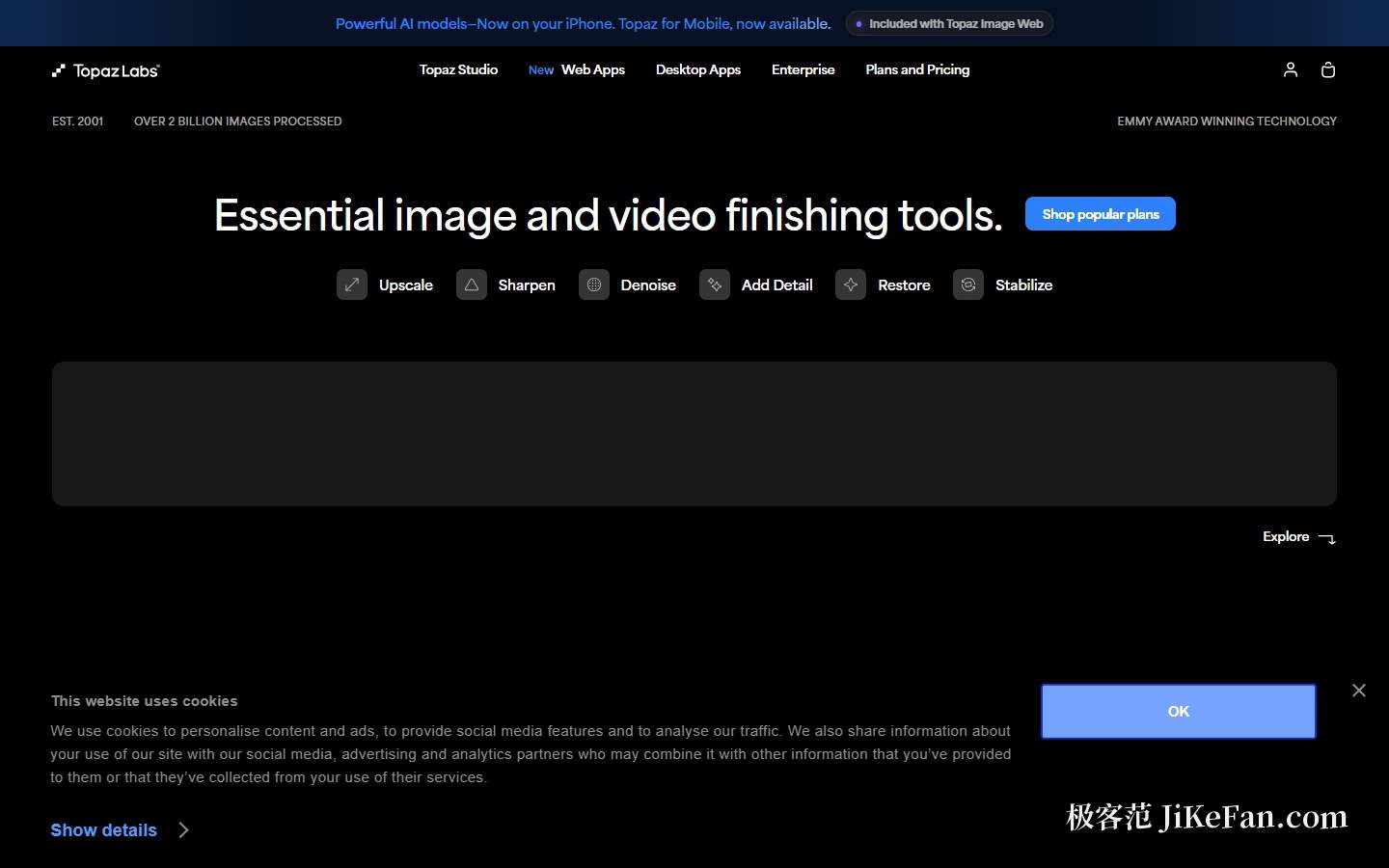
Task: Open the Desktop Apps menu
Action: click(698, 69)
